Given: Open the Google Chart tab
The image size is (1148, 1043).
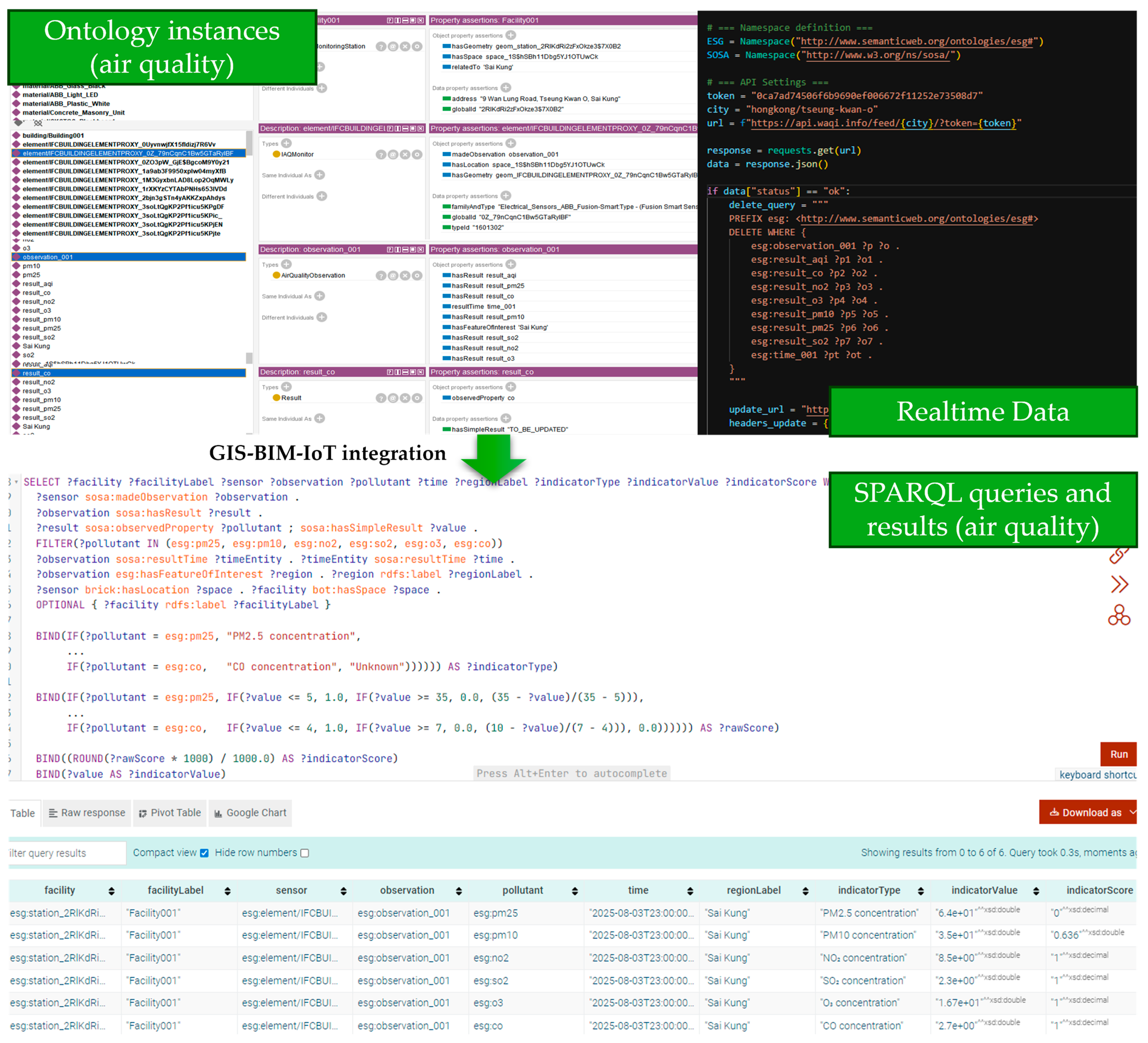Looking at the screenshot, I should click(250, 813).
